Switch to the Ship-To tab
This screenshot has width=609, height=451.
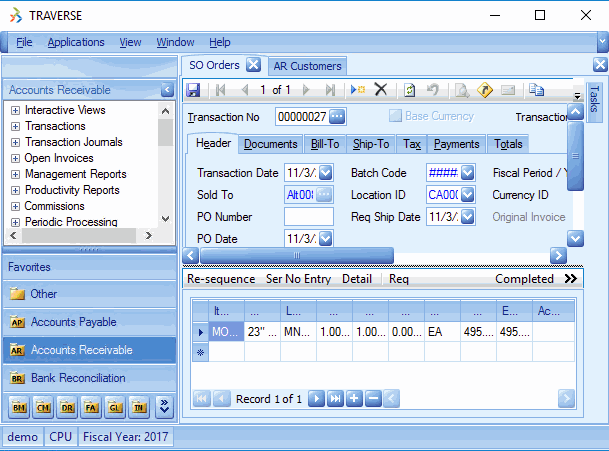pyautogui.click(x=371, y=144)
